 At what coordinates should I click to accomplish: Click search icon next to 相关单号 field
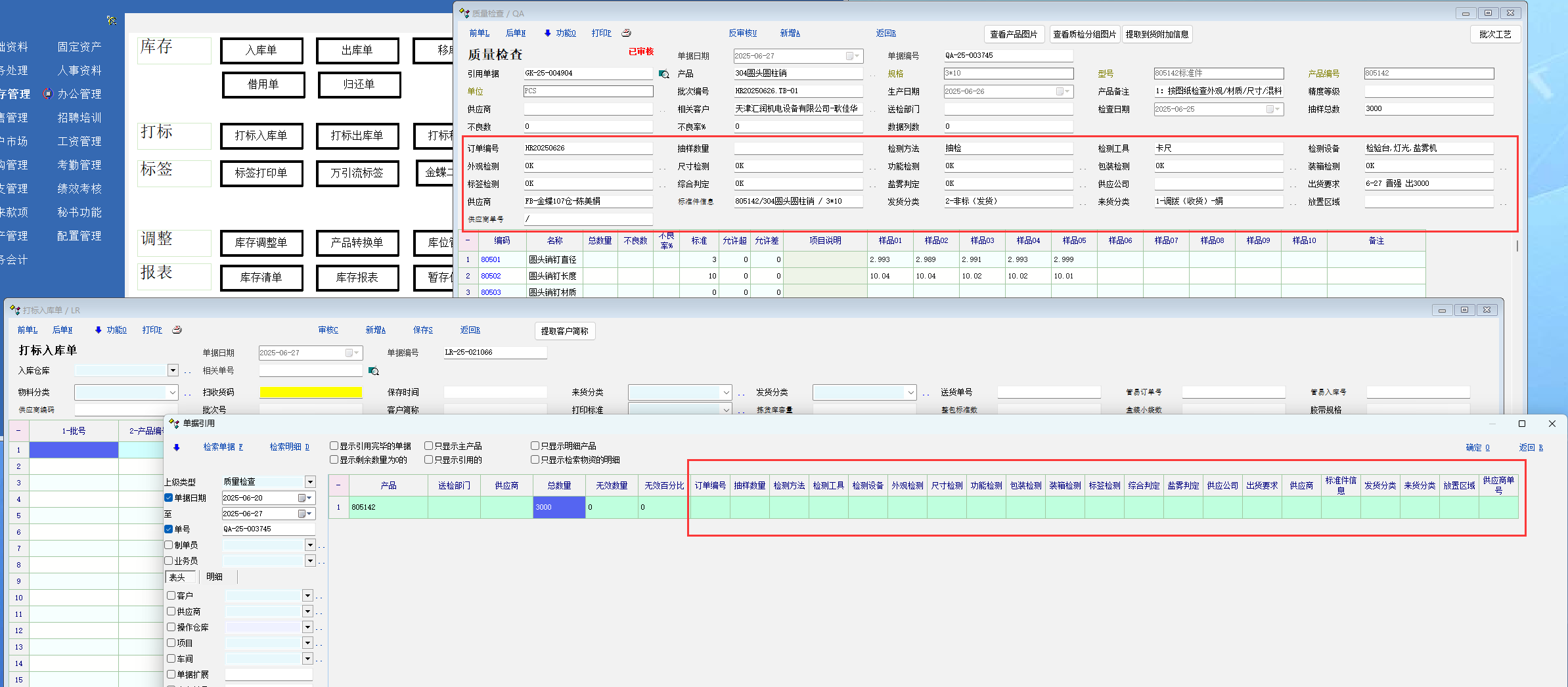tap(374, 371)
